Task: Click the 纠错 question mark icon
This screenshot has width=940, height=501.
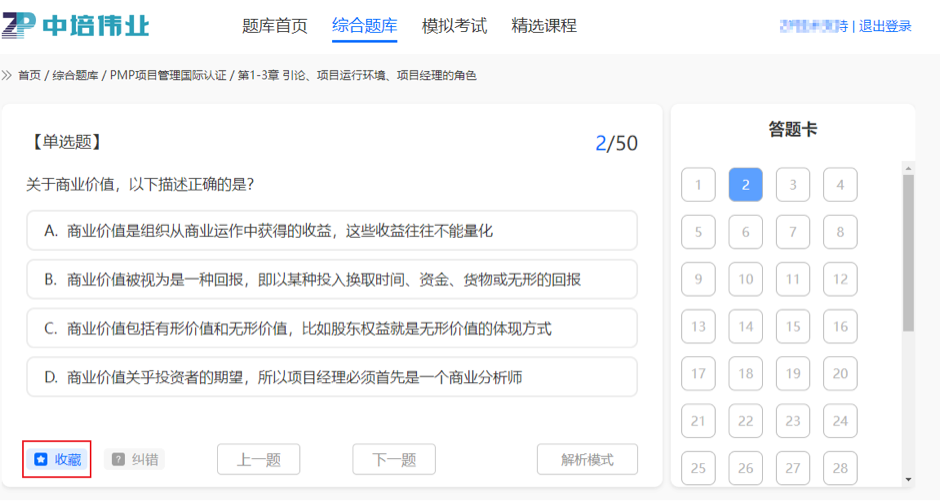Action: pos(118,460)
